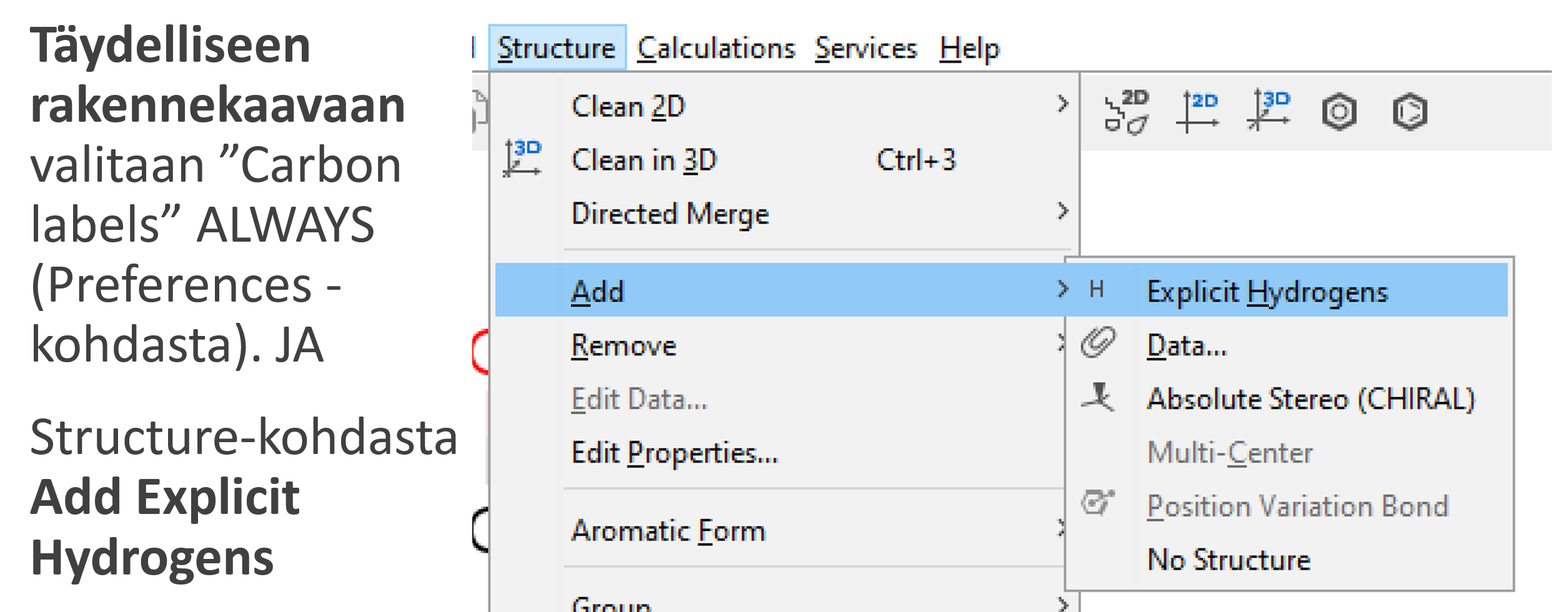Select Explicit Hydrogens in the Add submenu
1568x612 pixels.
[x=1267, y=291]
